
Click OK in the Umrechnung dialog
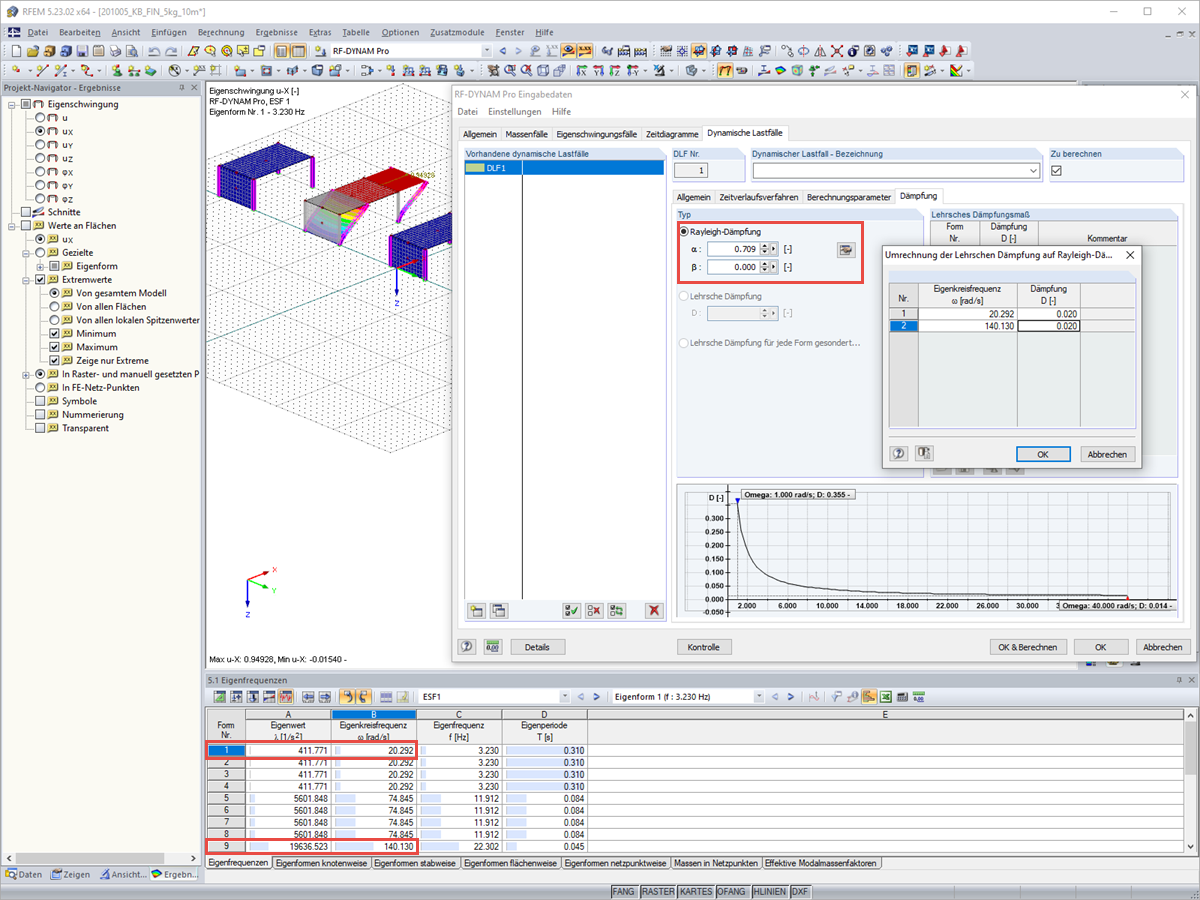click(x=1043, y=454)
